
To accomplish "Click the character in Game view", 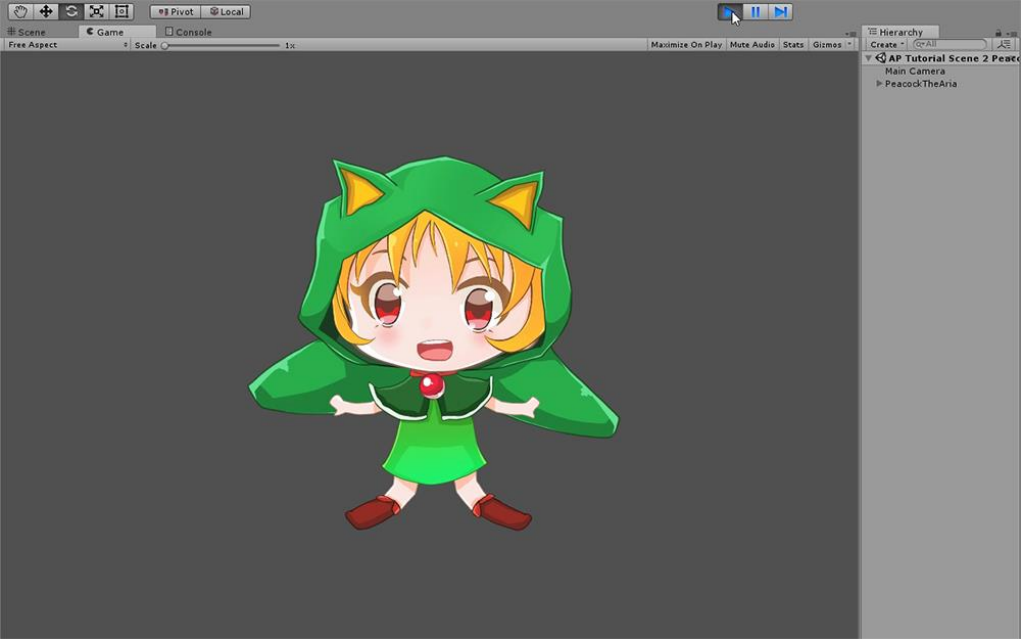I will pyautogui.click(x=434, y=344).
